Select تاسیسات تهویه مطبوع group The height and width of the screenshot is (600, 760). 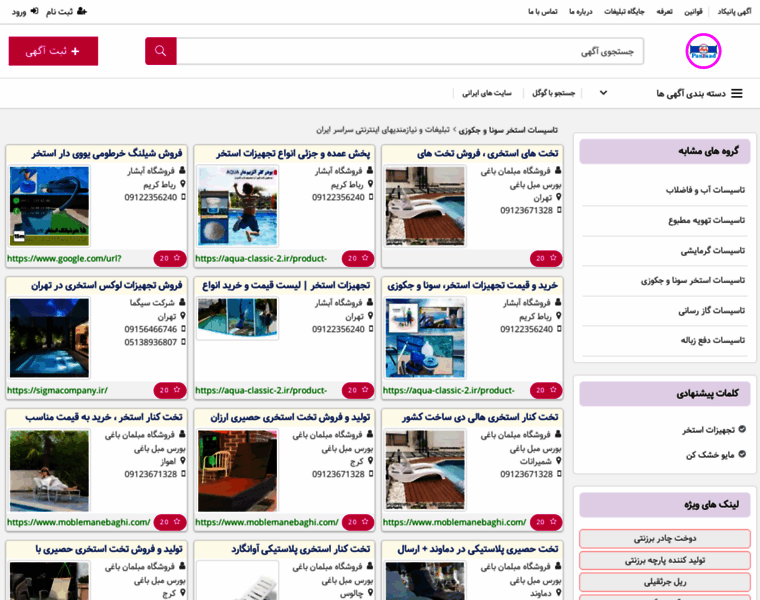pyautogui.click(x=707, y=221)
